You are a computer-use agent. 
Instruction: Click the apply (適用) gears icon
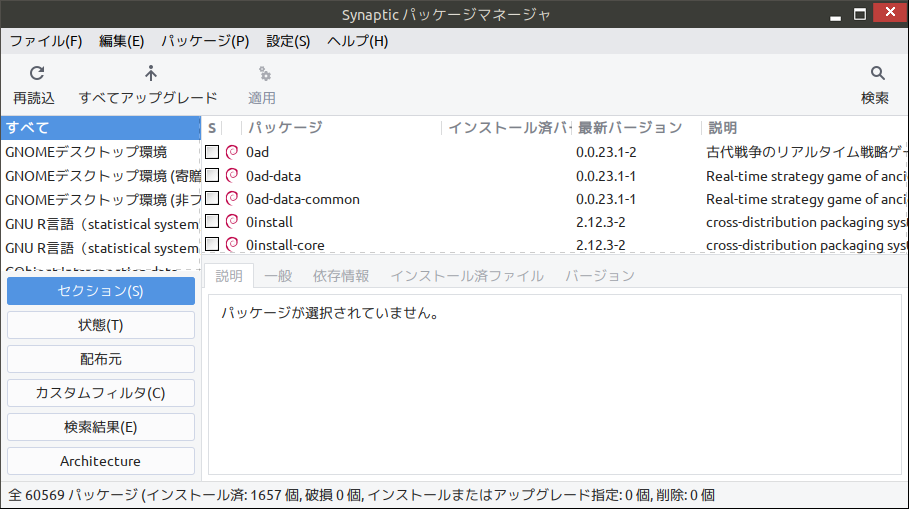264,74
